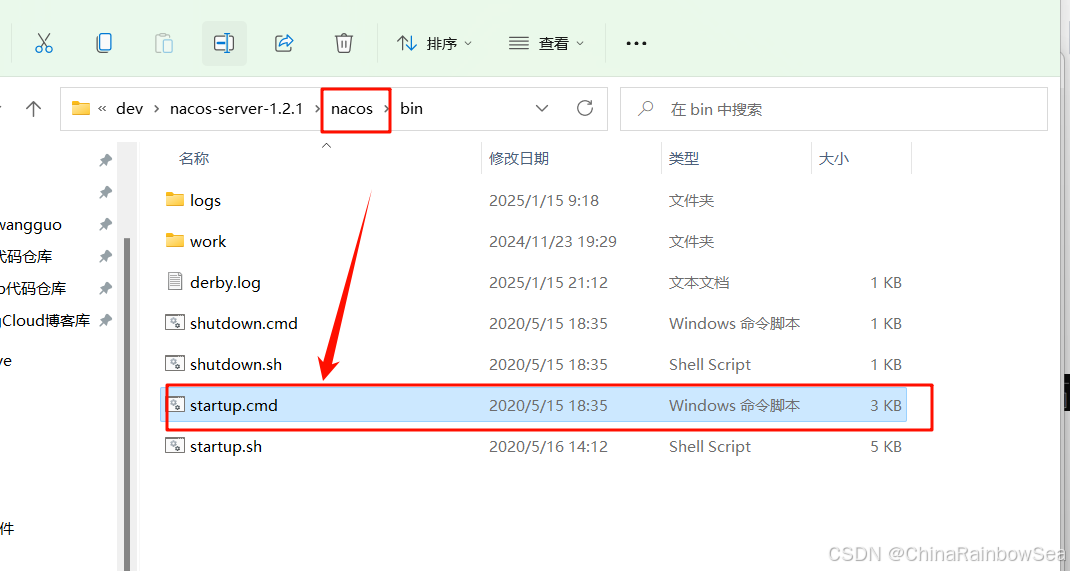1070x571 pixels.
Task: Sort by 修改日期 column header
Action: [519, 158]
